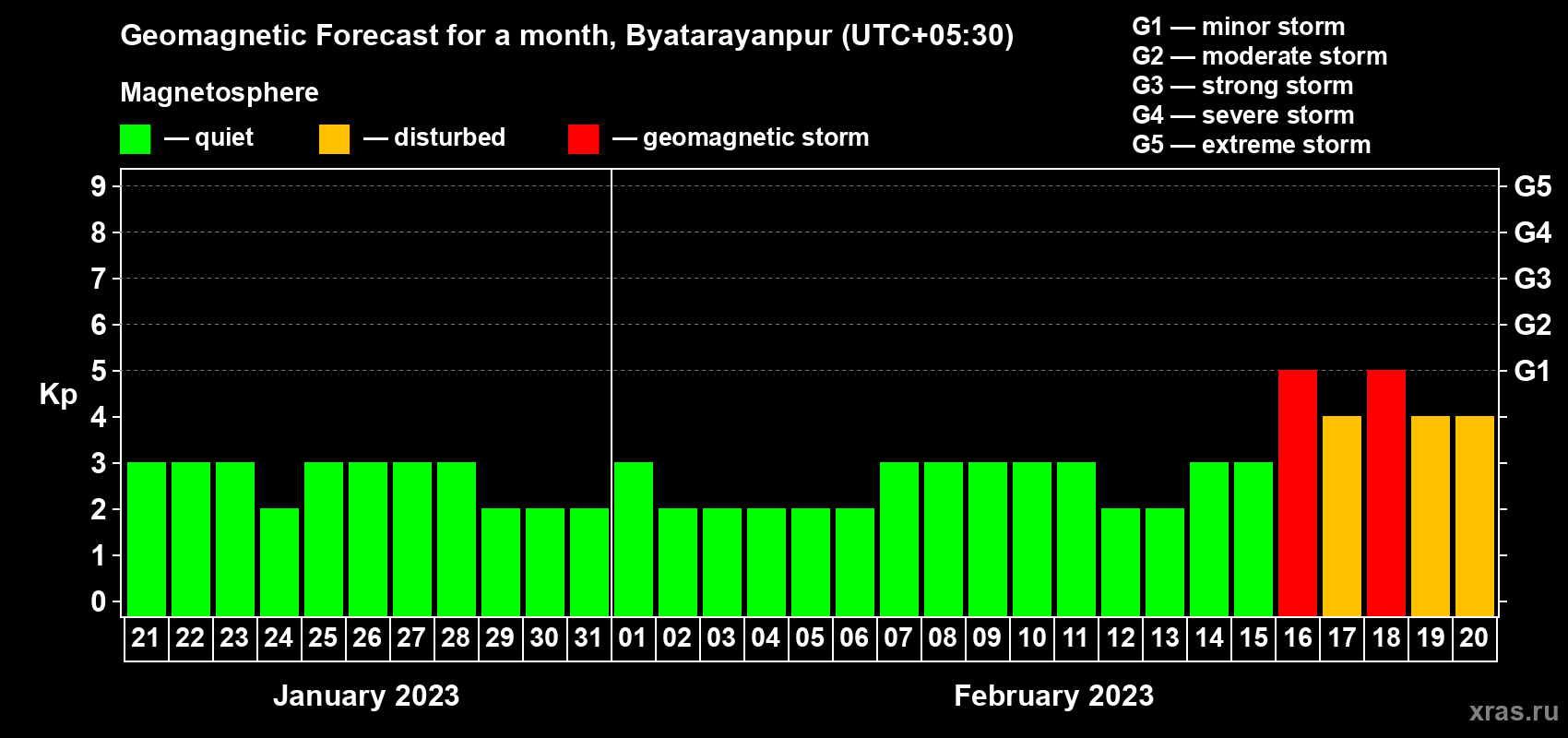The image size is (1568, 738).
Task: Click the G3 label on right axis
Action: 1532,279
